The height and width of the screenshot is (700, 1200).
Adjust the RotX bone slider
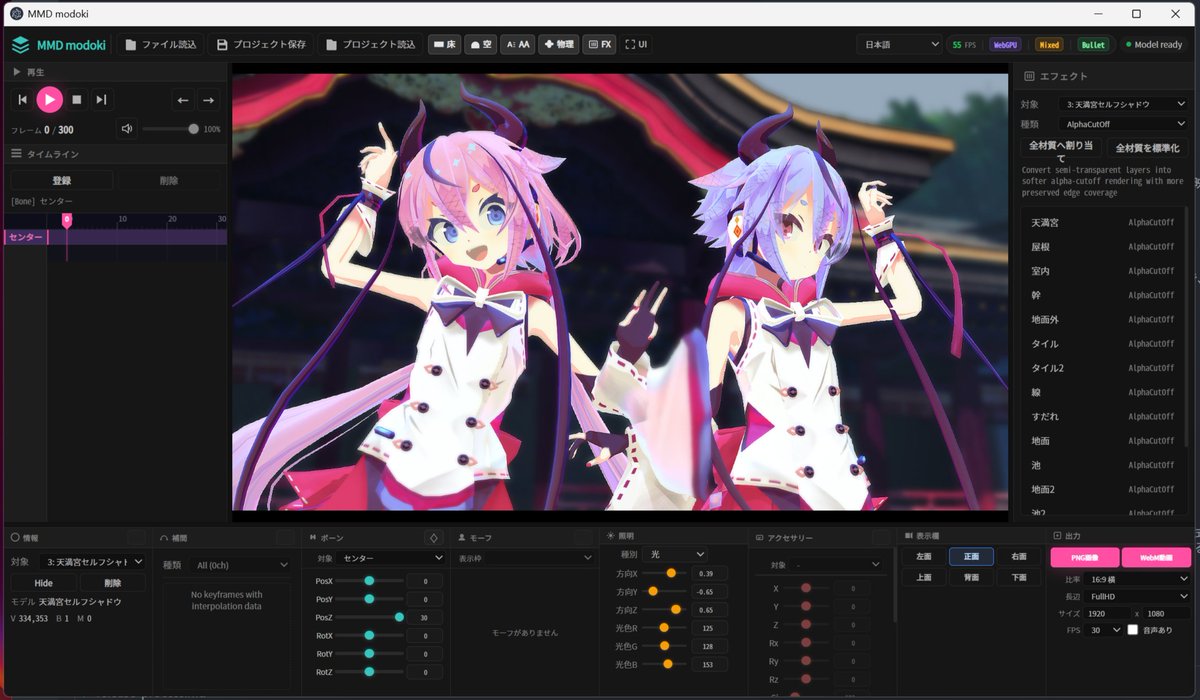tap(370, 636)
